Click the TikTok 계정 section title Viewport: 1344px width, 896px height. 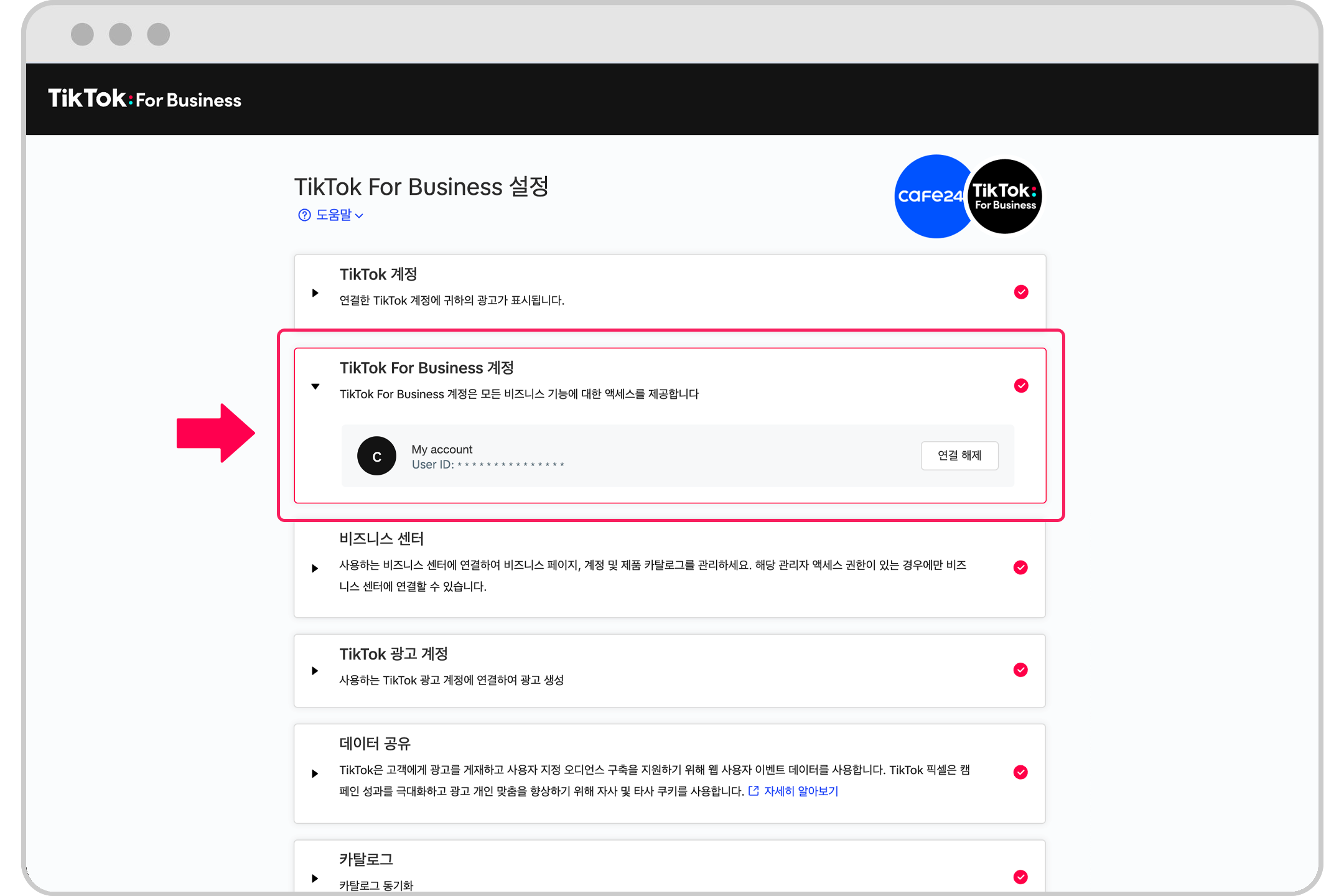tap(378, 274)
